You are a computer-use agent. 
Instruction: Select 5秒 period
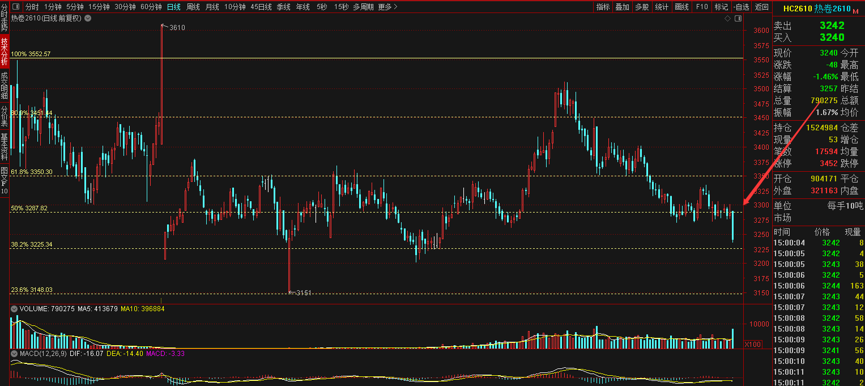pos(322,7)
